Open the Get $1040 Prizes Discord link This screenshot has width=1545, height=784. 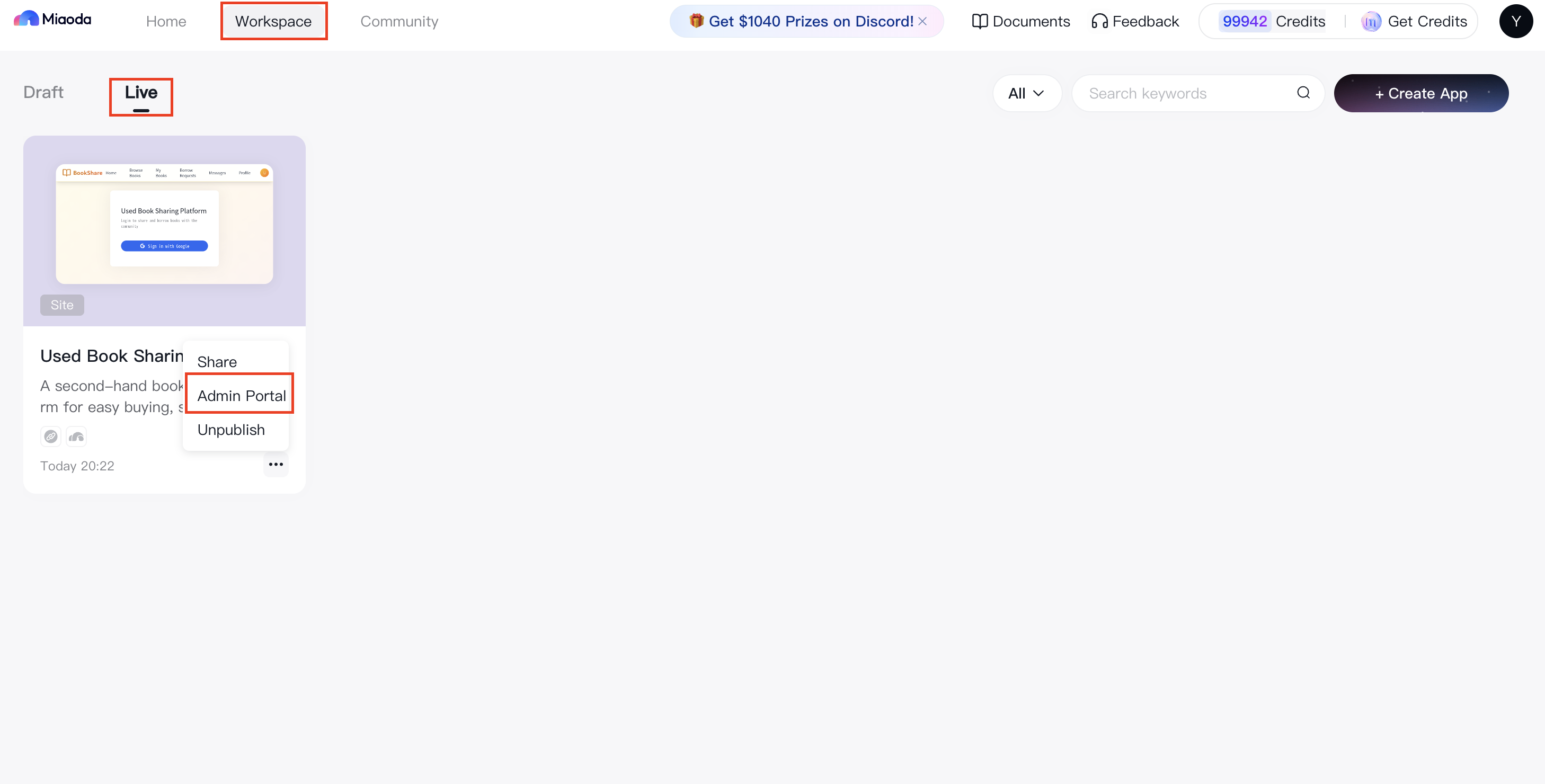tap(810, 22)
